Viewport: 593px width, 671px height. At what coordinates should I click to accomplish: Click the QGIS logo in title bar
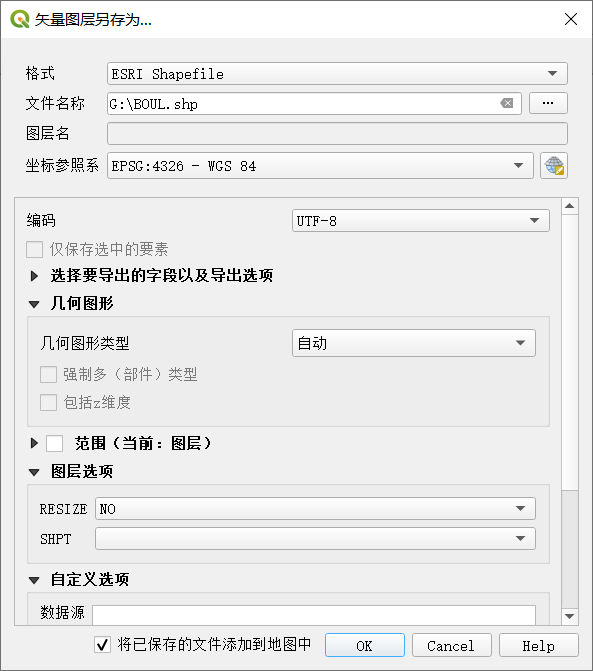(x=19, y=19)
